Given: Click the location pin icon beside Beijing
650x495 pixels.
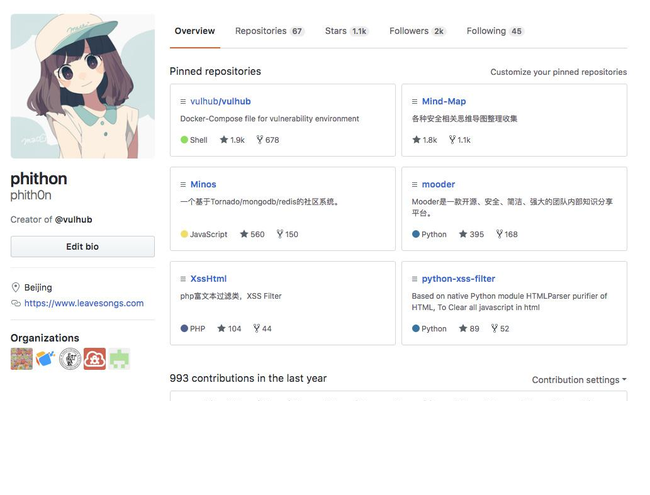Looking at the screenshot, I should 16,287.
